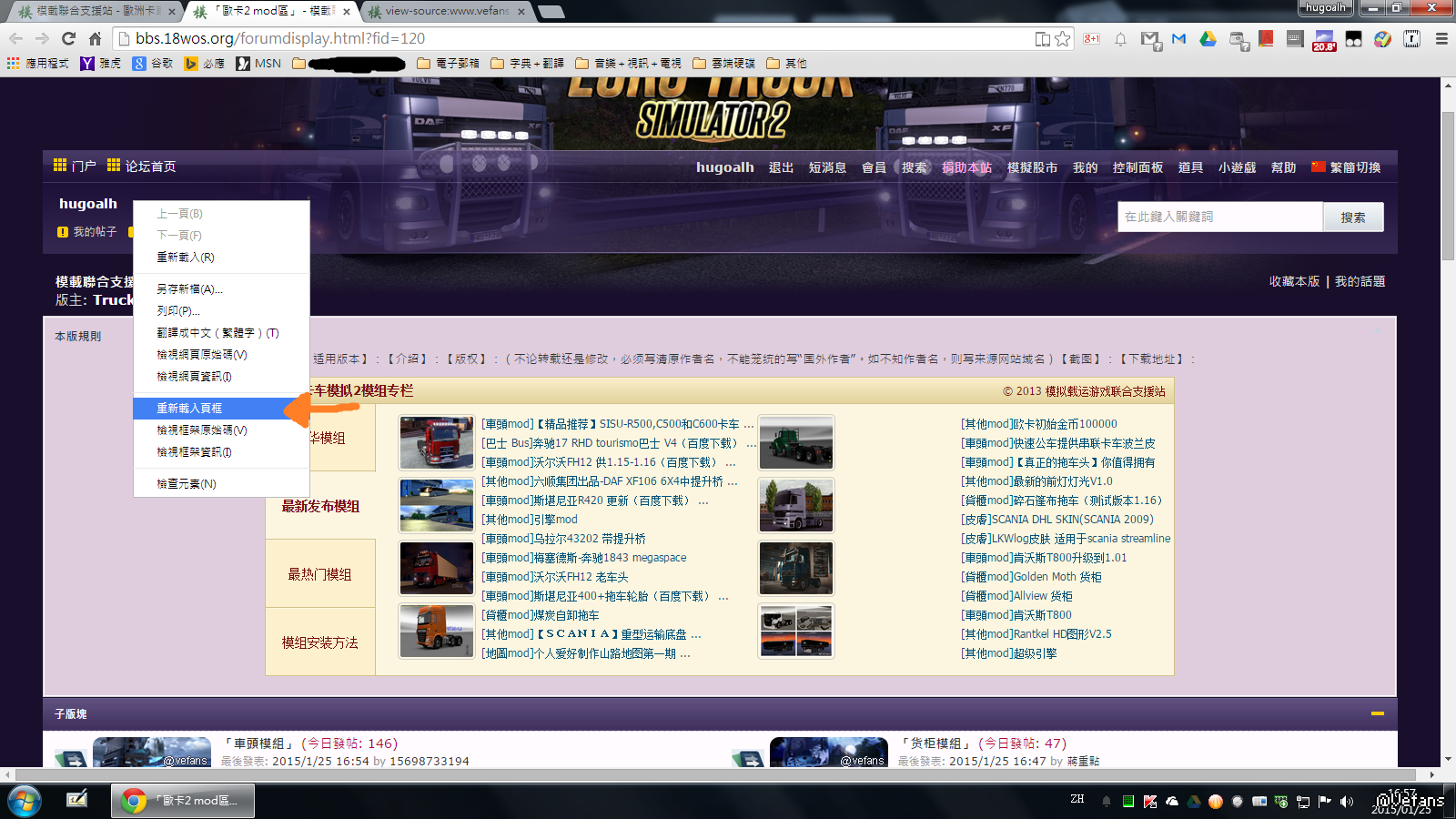Viewport: 1456px width, 819px height.
Task: Collapse the 子版塊 section with the minus button
Action: [x=1378, y=713]
